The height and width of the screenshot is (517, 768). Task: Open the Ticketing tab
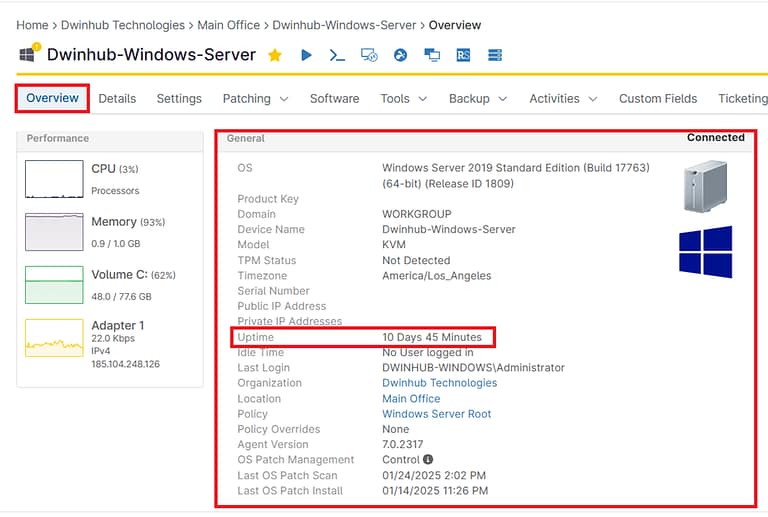pyautogui.click(x=743, y=98)
